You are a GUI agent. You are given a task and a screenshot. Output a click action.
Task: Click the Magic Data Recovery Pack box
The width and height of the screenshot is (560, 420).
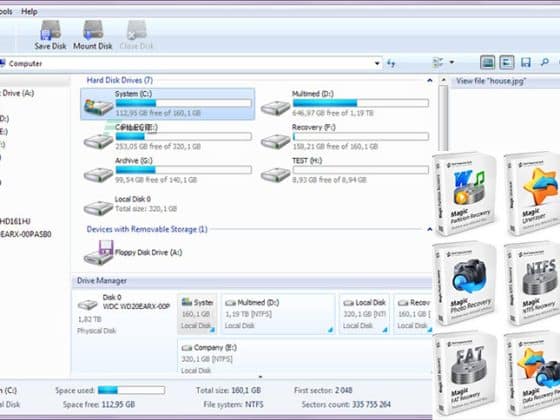[532, 374]
